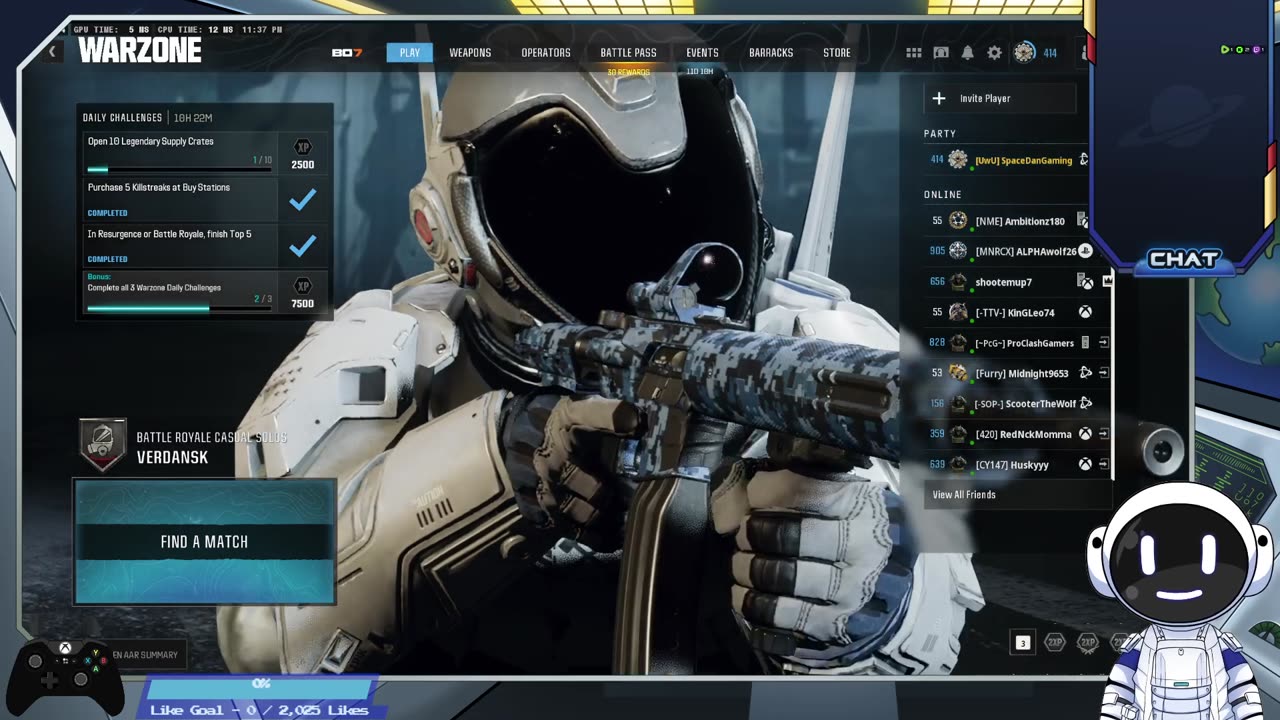Open the Store tab

[837, 53]
